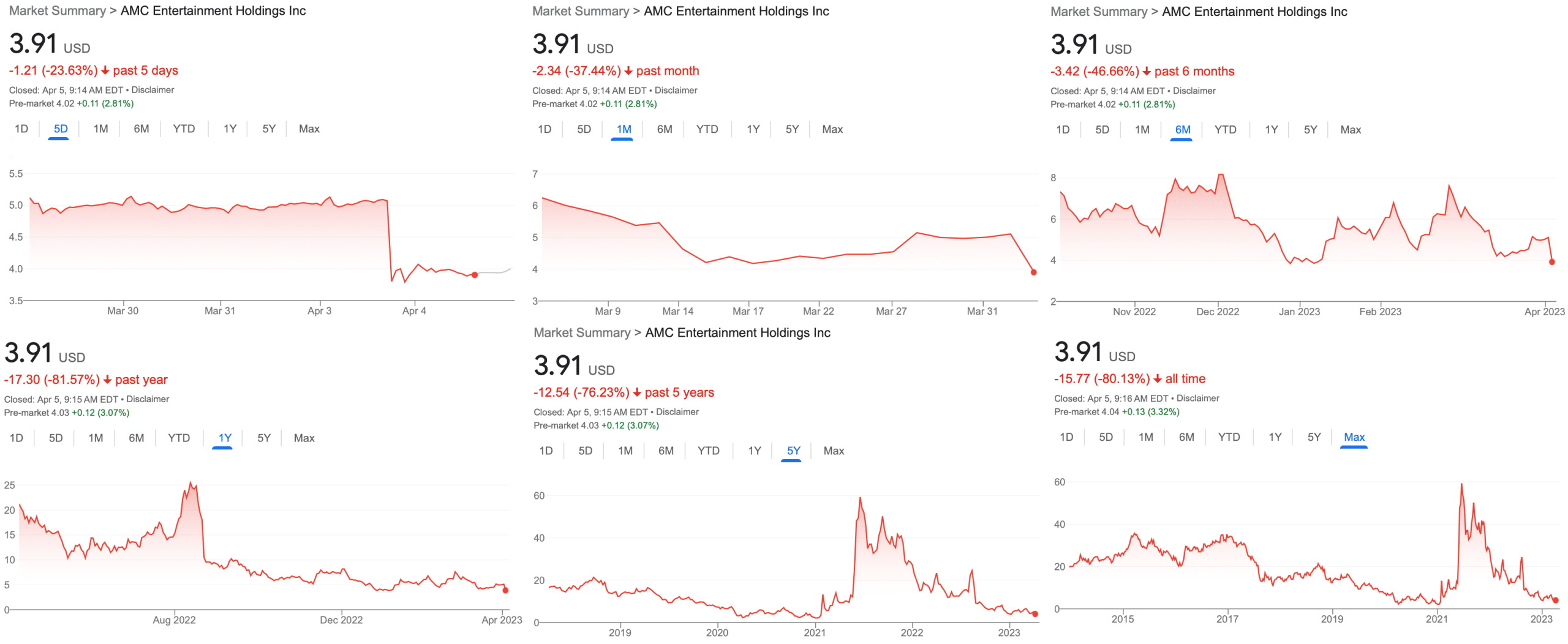Image resolution: width=1568 pixels, height=644 pixels.
Task: Click the red end-point dot on the 5-day chart
Action: (x=474, y=275)
